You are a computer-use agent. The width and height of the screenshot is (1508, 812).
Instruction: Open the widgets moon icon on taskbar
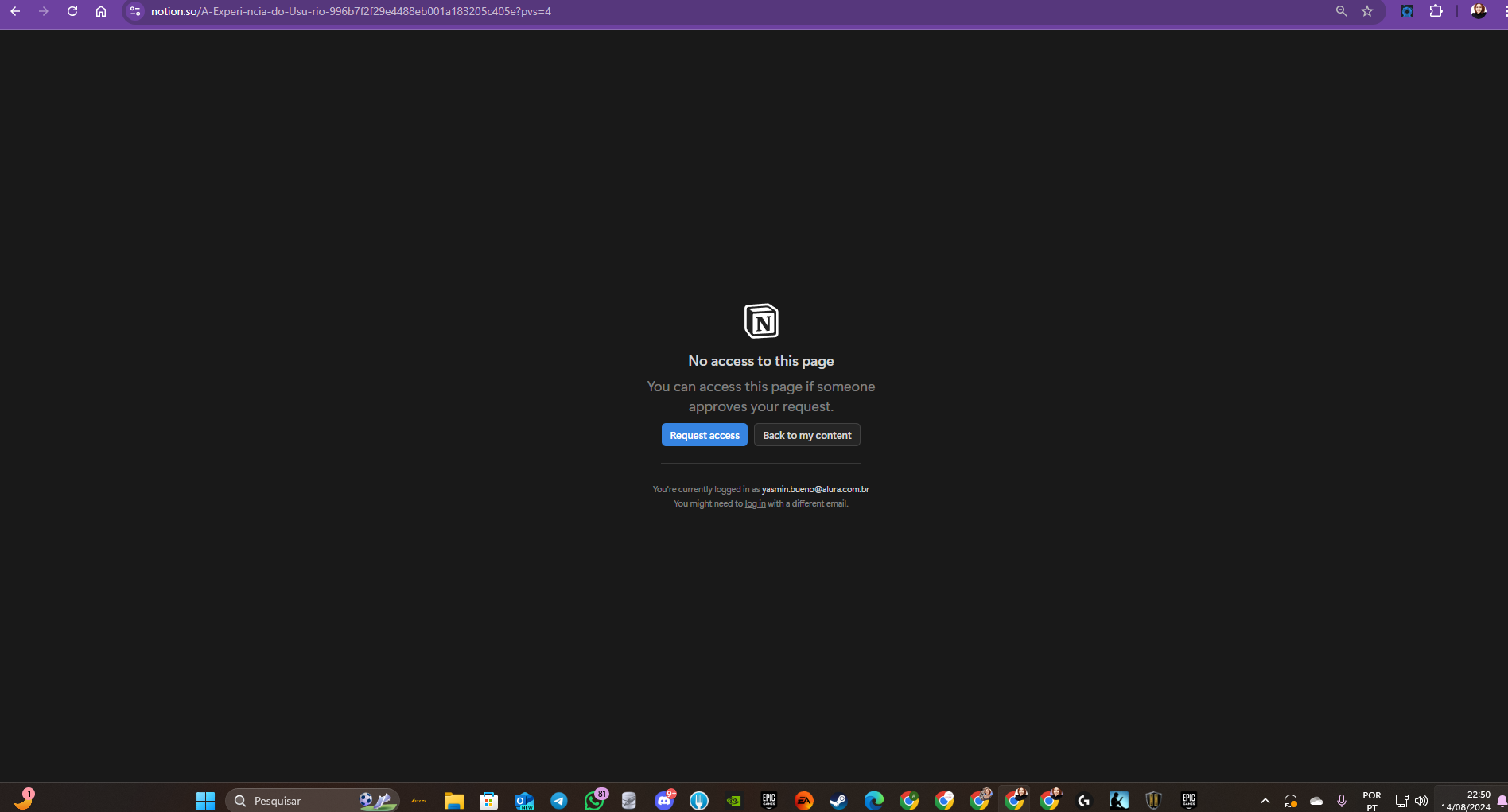tap(24, 799)
